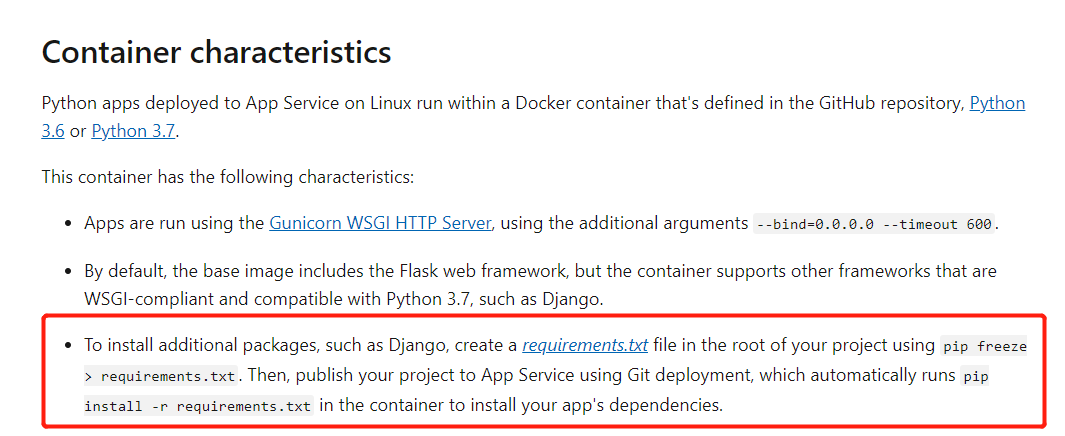
Task: Click the bullet point before 'By default'
Action: coord(67,272)
